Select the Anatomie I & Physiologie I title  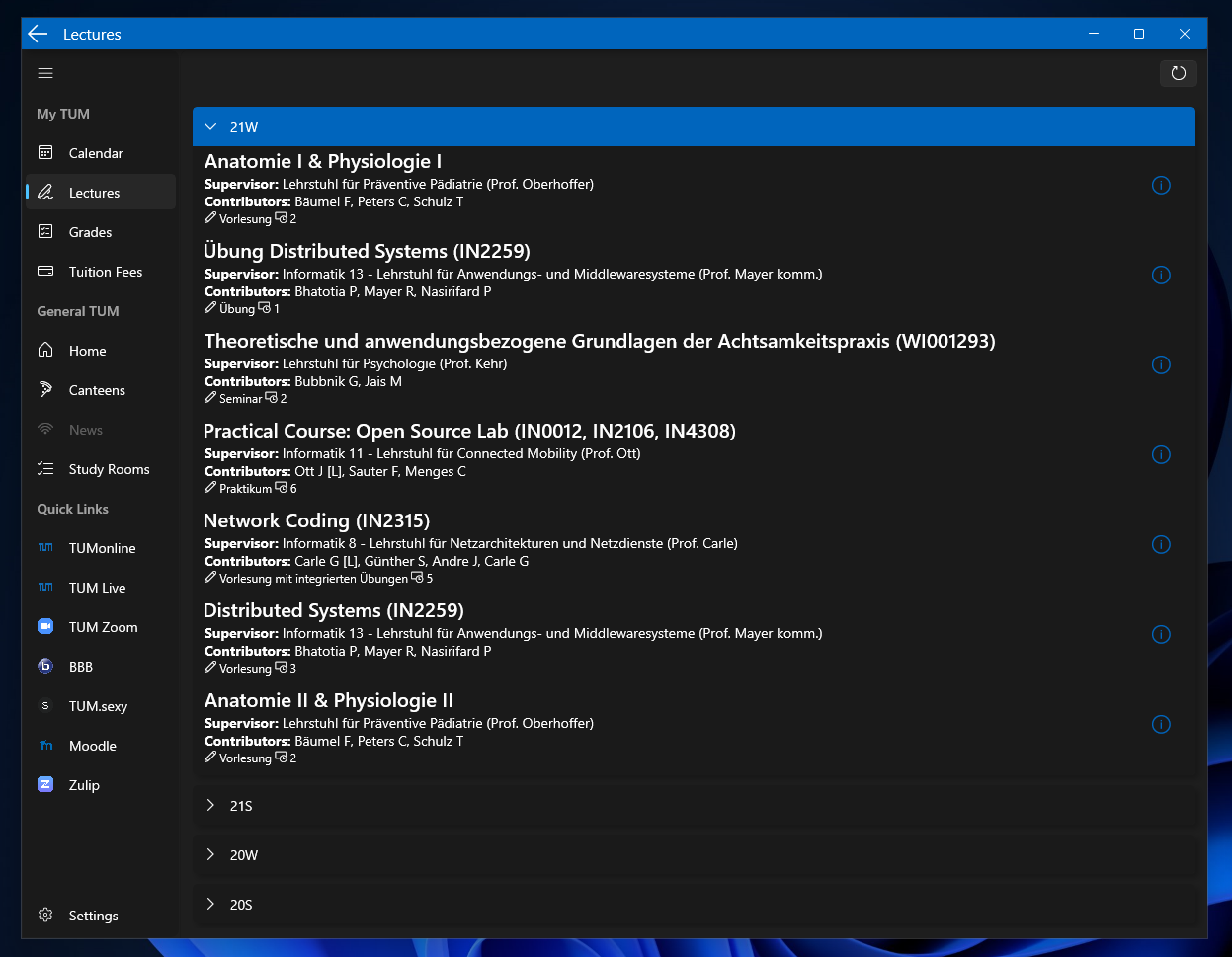[x=323, y=161]
